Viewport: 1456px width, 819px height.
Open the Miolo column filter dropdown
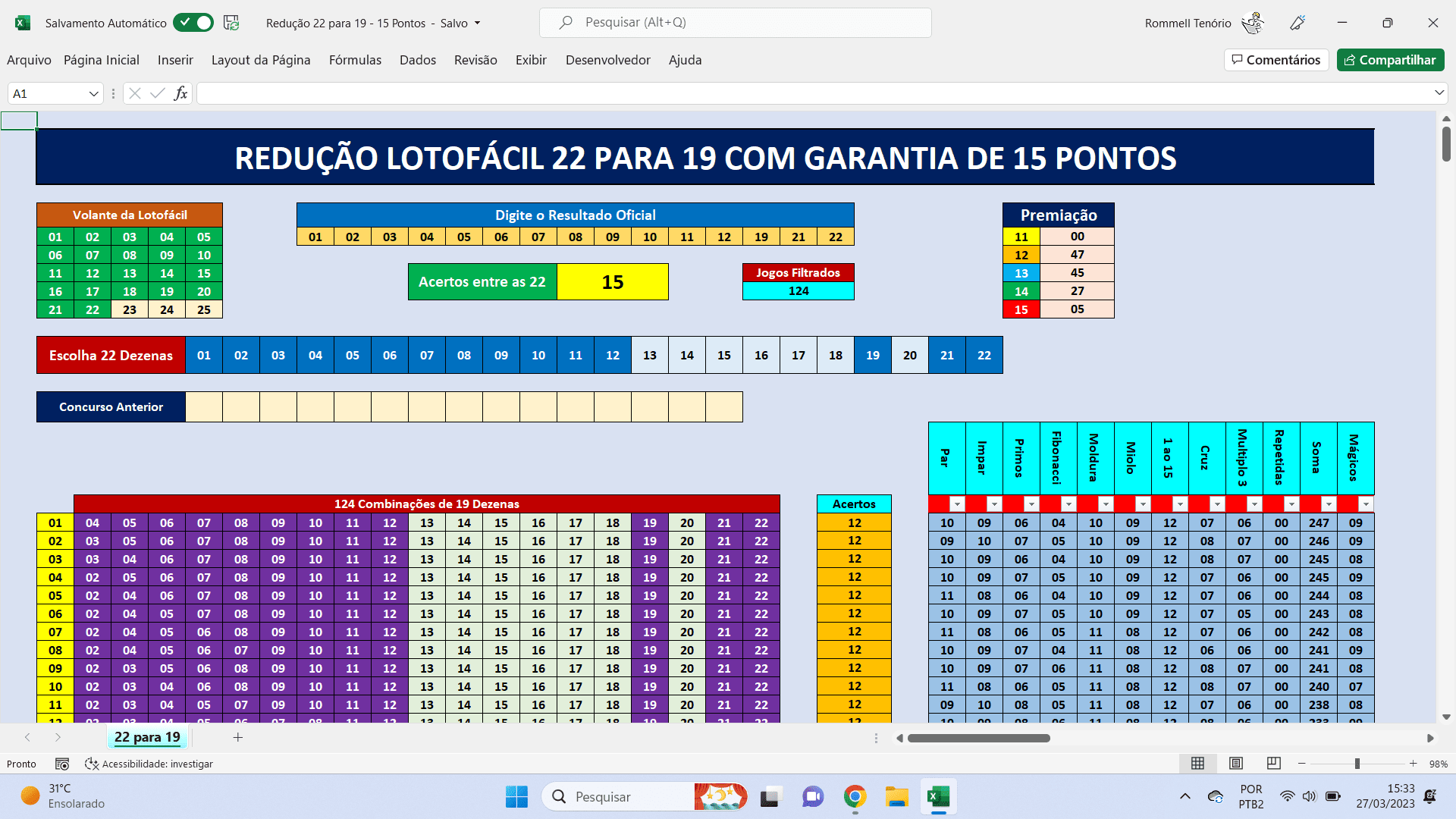tap(1143, 504)
